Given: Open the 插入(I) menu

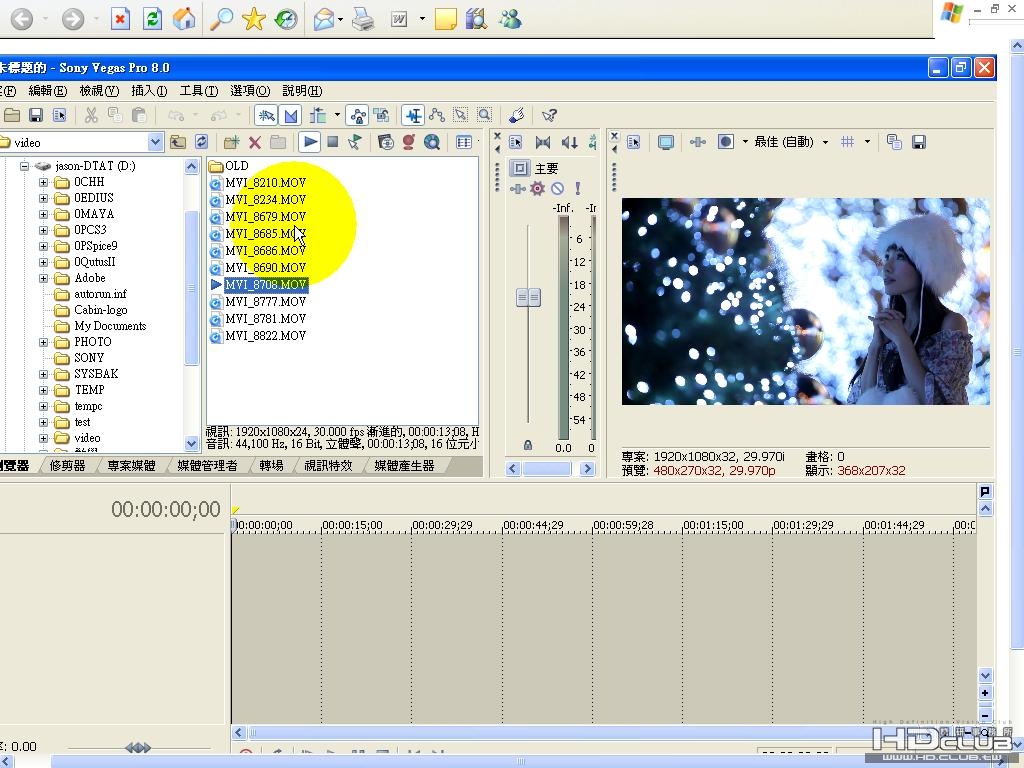Looking at the screenshot, I should pyautogui.click(x=149, y=91).
